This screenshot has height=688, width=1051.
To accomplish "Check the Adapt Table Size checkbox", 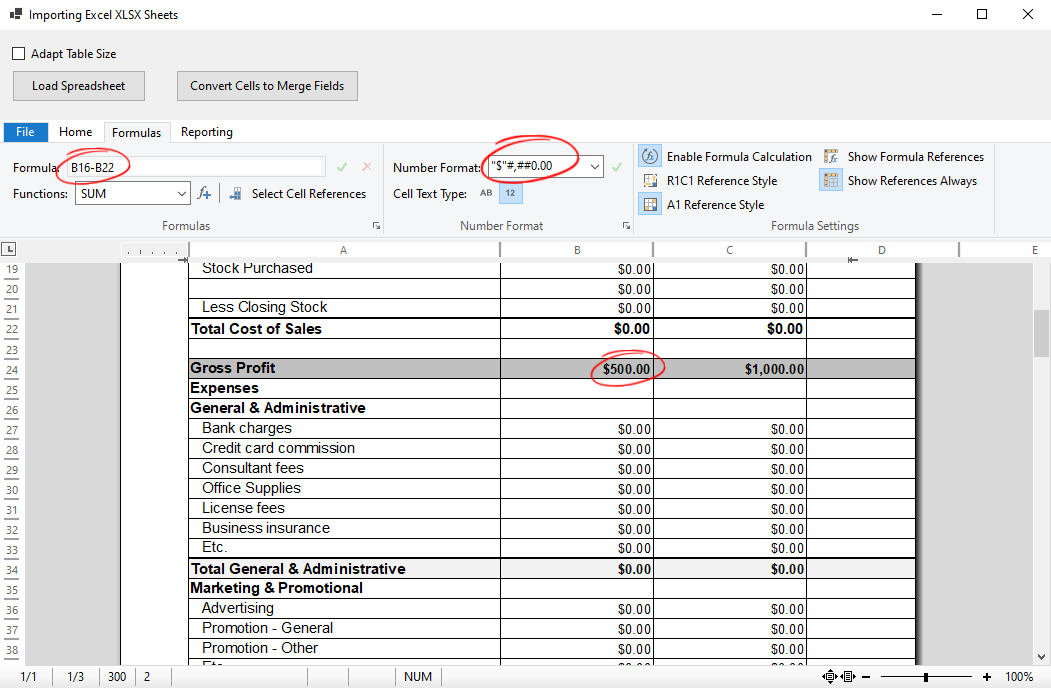I will point(19,54).
